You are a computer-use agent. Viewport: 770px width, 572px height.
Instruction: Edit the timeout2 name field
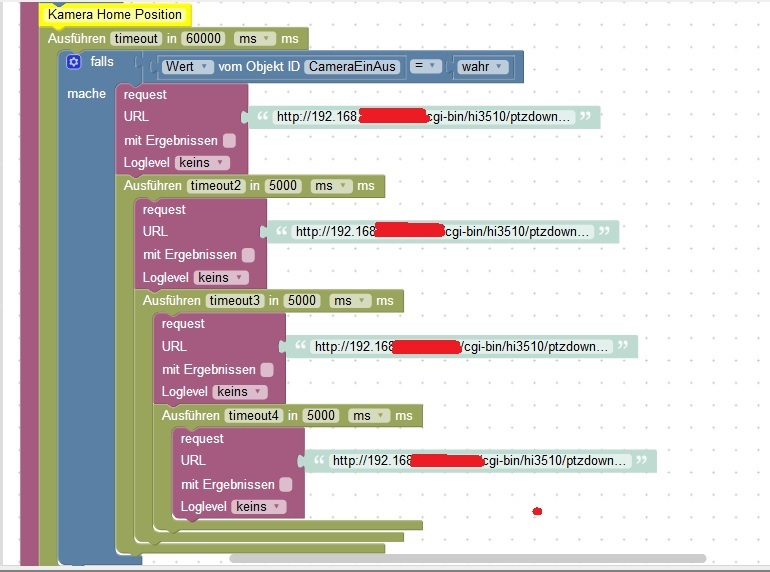216,186
